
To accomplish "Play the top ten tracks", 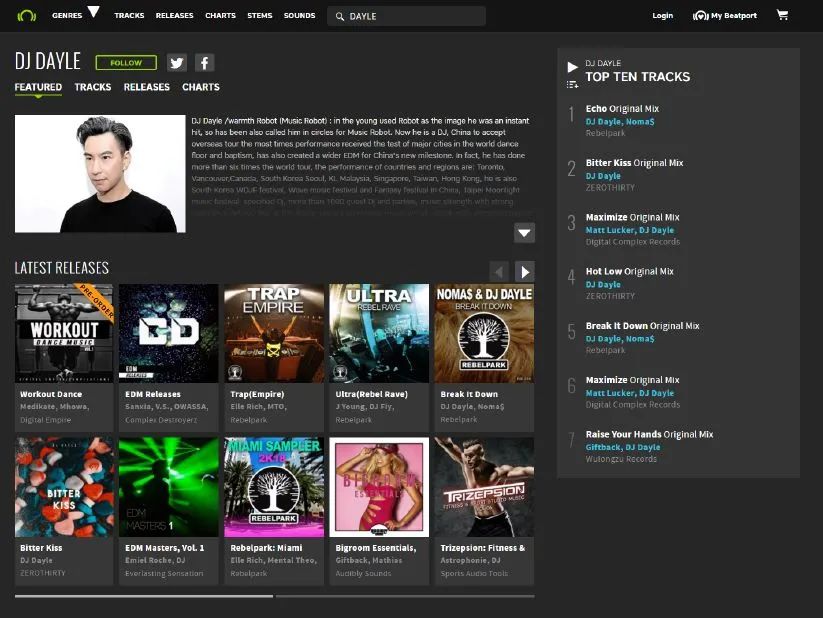I will 572,67.
